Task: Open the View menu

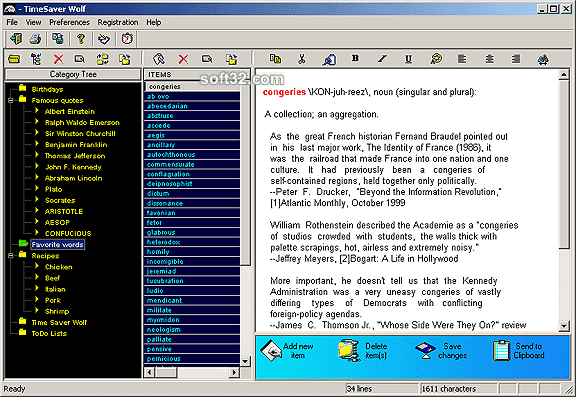Action: tap(33, 22)
